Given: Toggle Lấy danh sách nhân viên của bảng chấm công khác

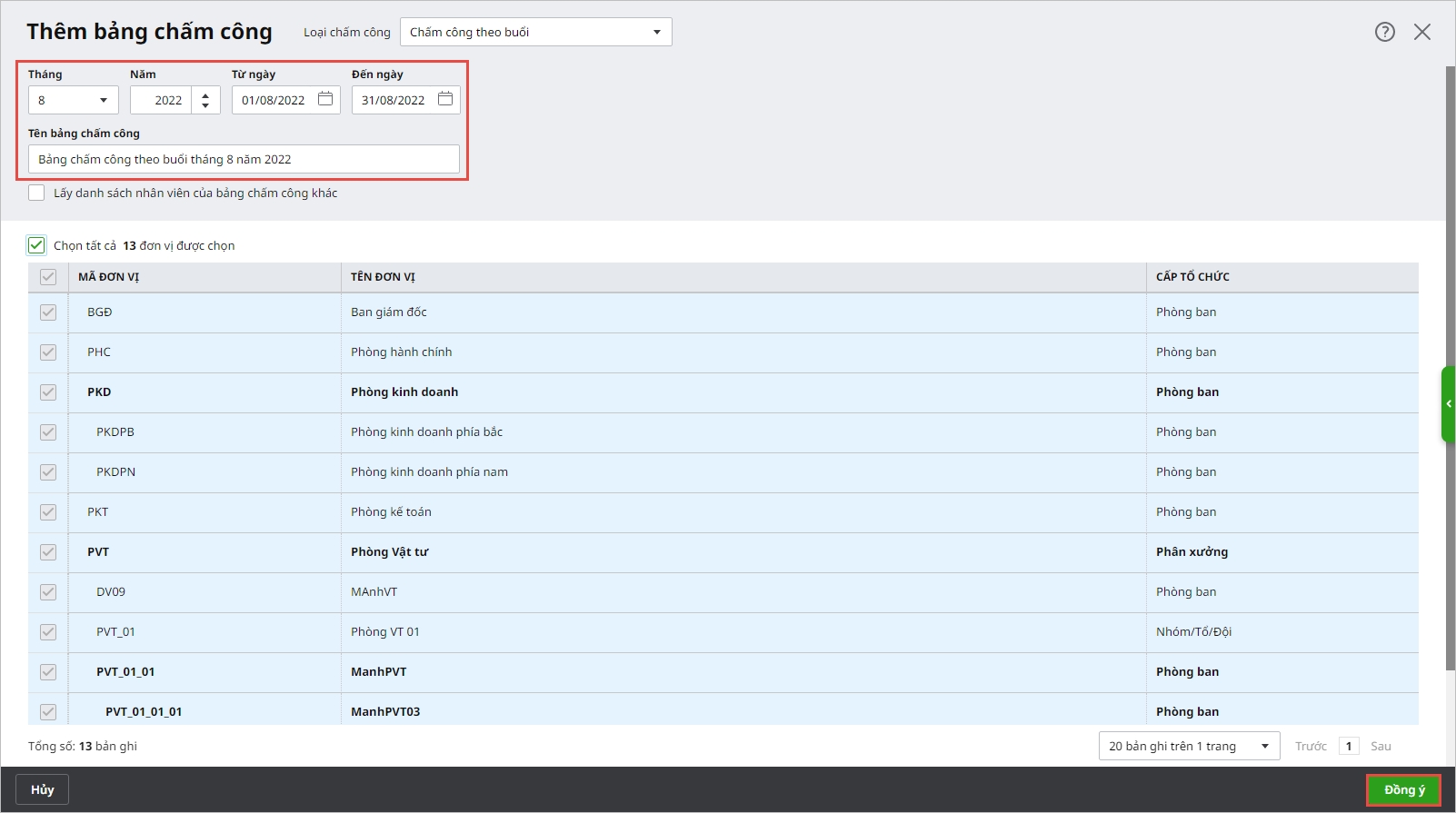Looking at the screenshot, I should (36, 193).
